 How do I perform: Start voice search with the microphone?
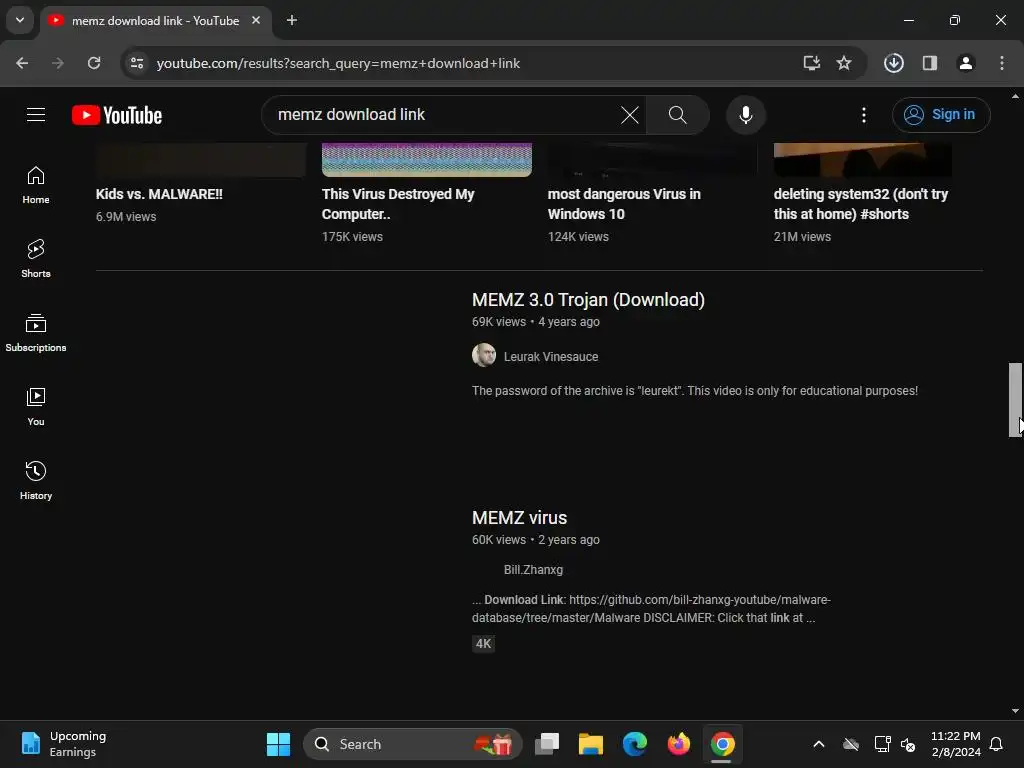pos(745,115)
